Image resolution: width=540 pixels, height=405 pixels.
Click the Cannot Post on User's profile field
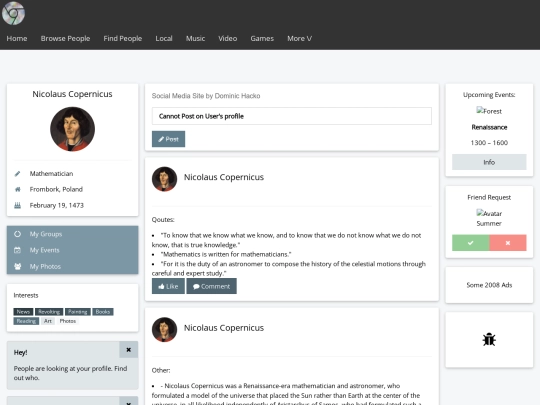tap(292, 116)
